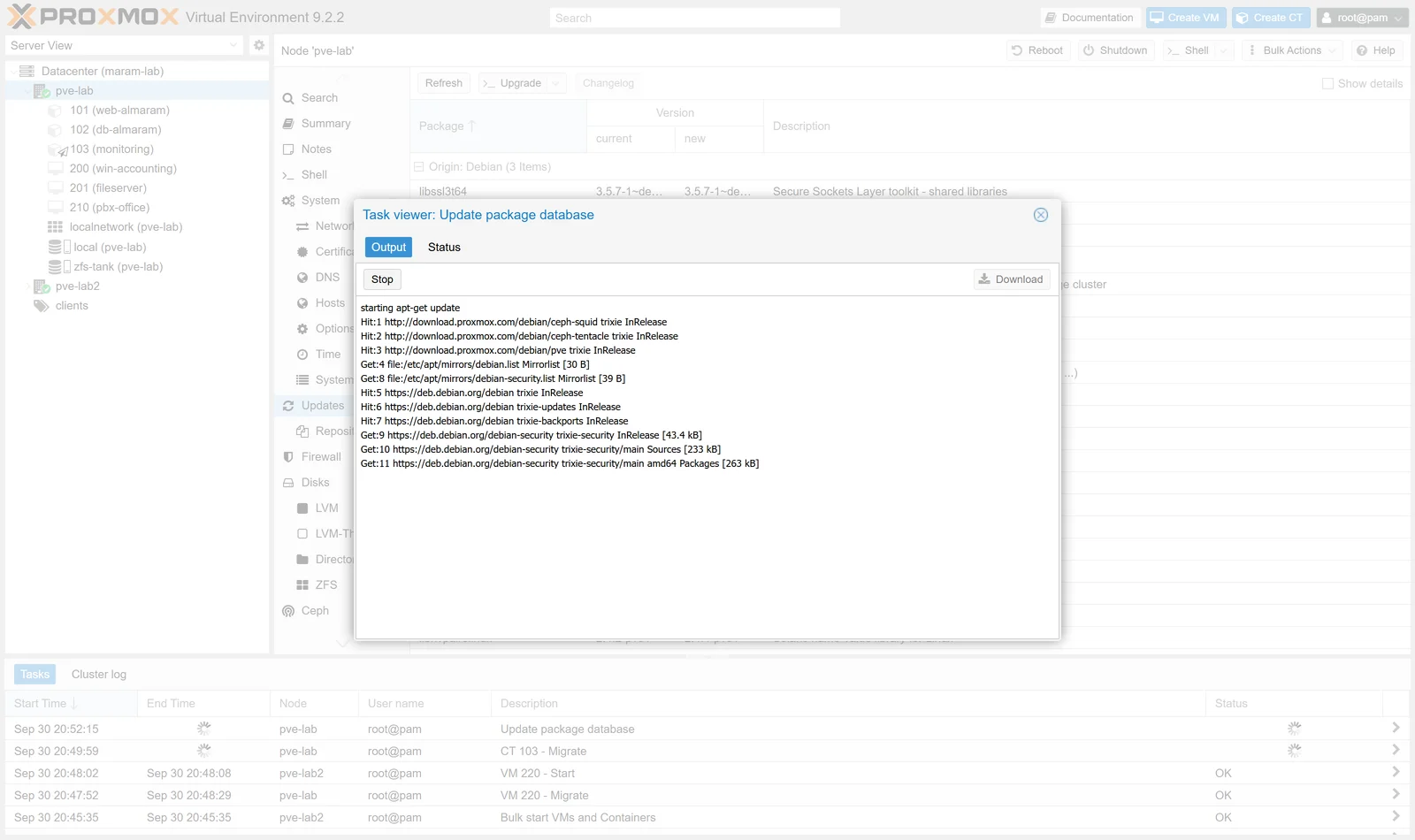Click the monitor icon for VM 200 (win-accounting)
The image size is (1415, 840).
[x=55, y=169]
